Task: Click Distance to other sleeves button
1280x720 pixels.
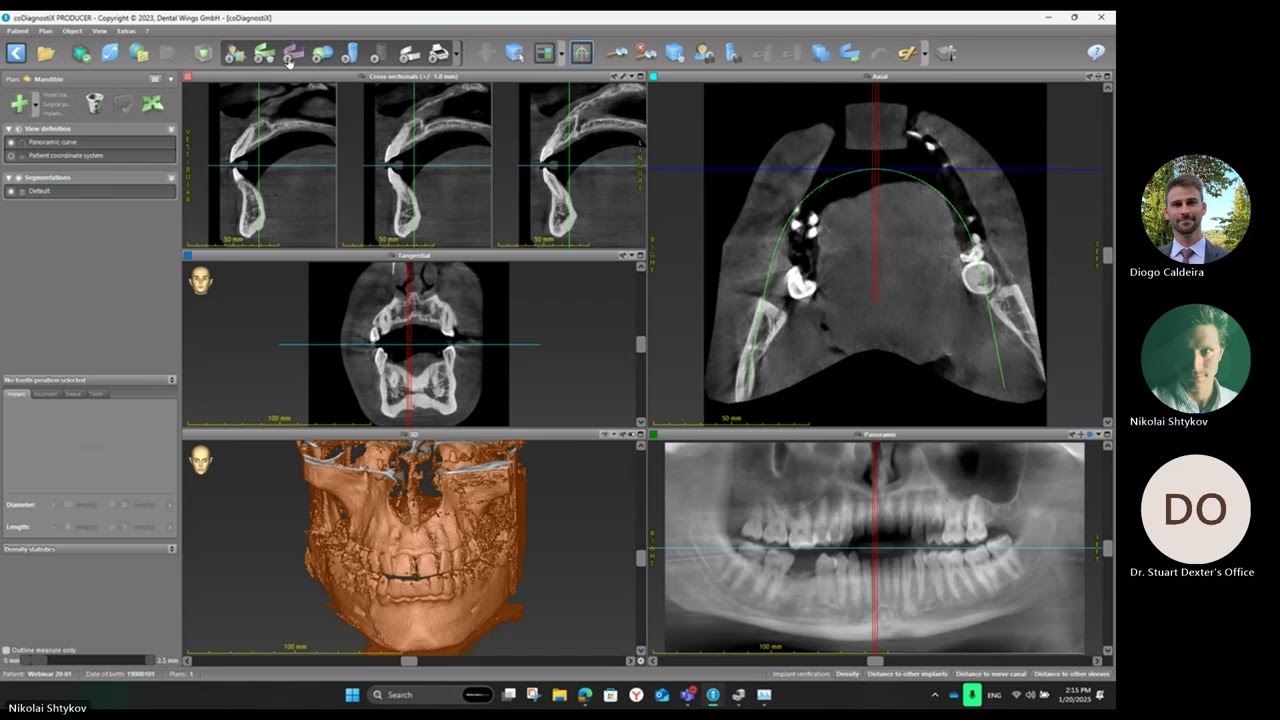Action: (x=1072, y=674)
